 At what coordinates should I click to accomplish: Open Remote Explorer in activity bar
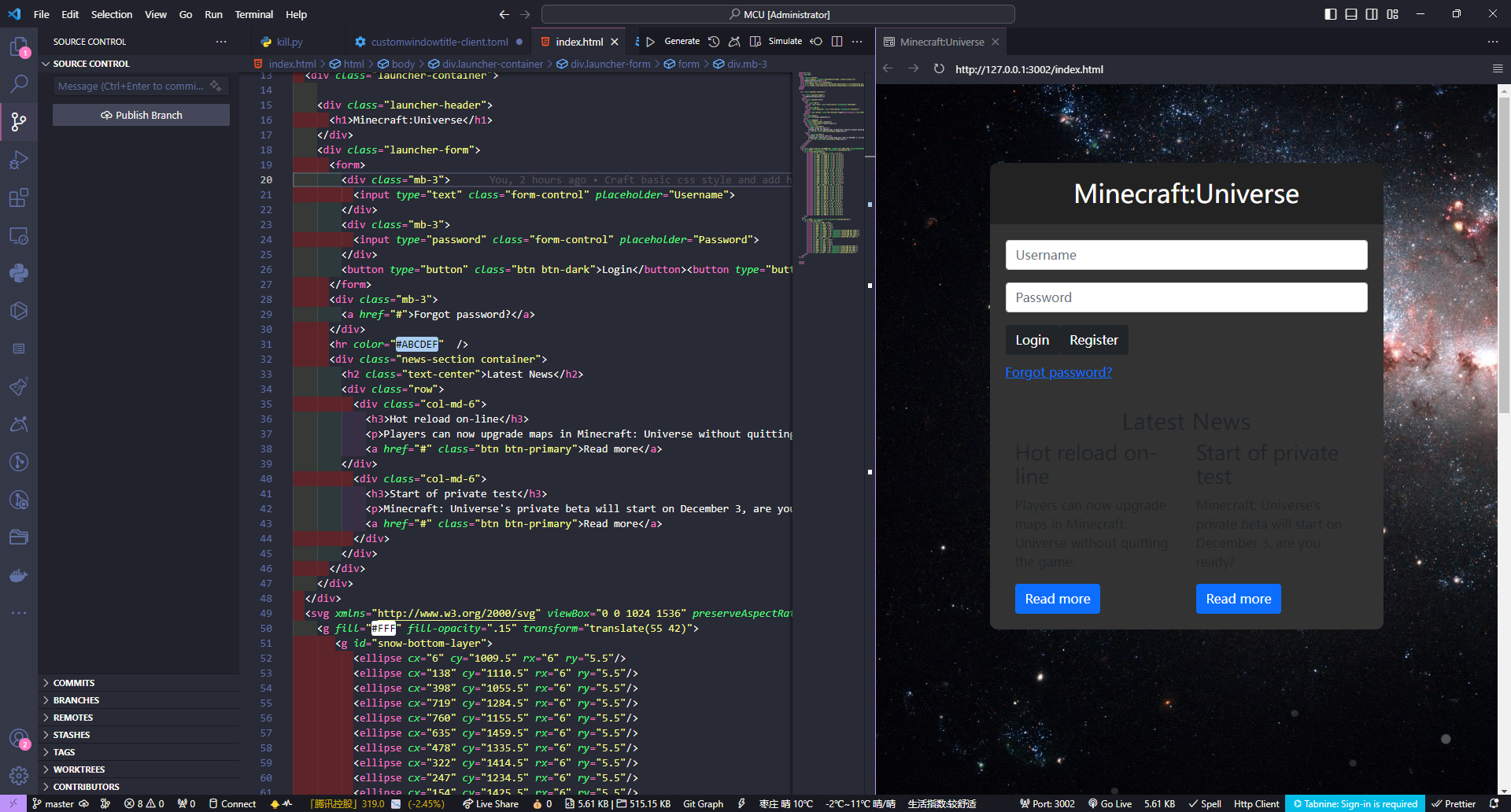[x=19, y=235]
